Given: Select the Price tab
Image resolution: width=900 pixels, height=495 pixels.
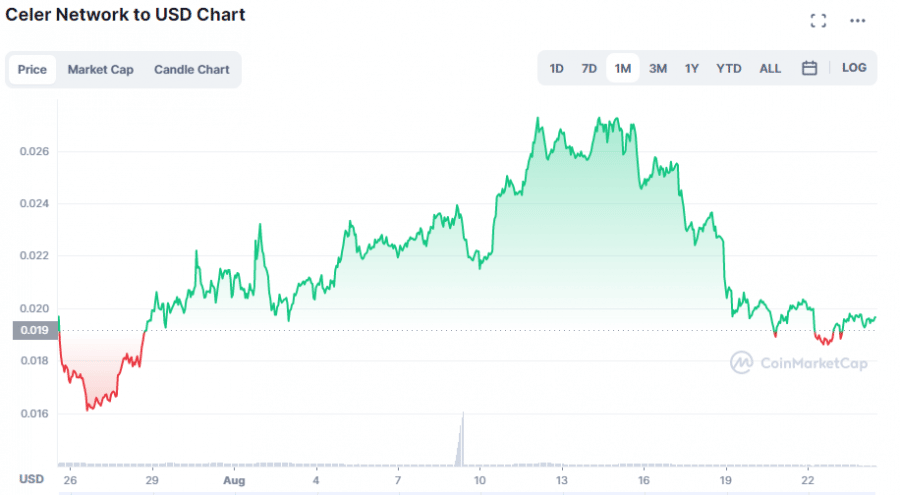Looking at the screenshot, I should 32,69.
